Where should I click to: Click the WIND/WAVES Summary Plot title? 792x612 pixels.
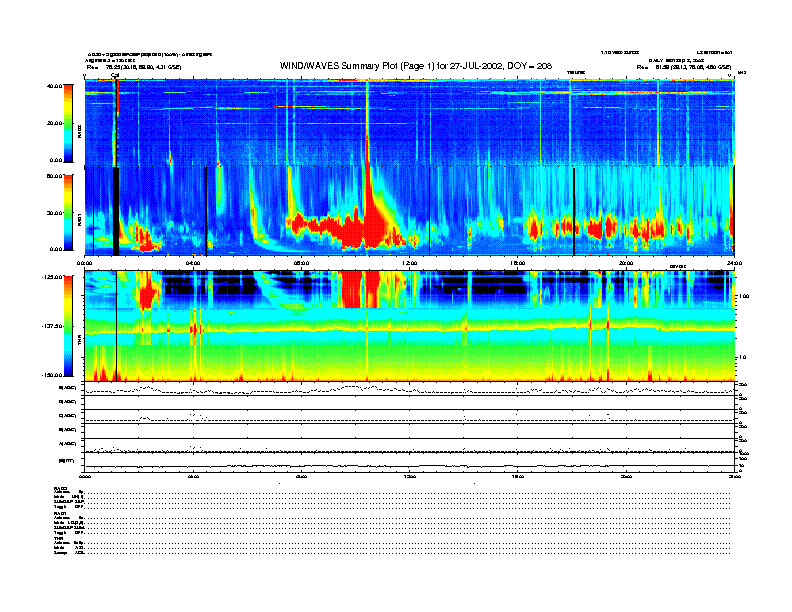pyautogui.click(x=416, y=66)
